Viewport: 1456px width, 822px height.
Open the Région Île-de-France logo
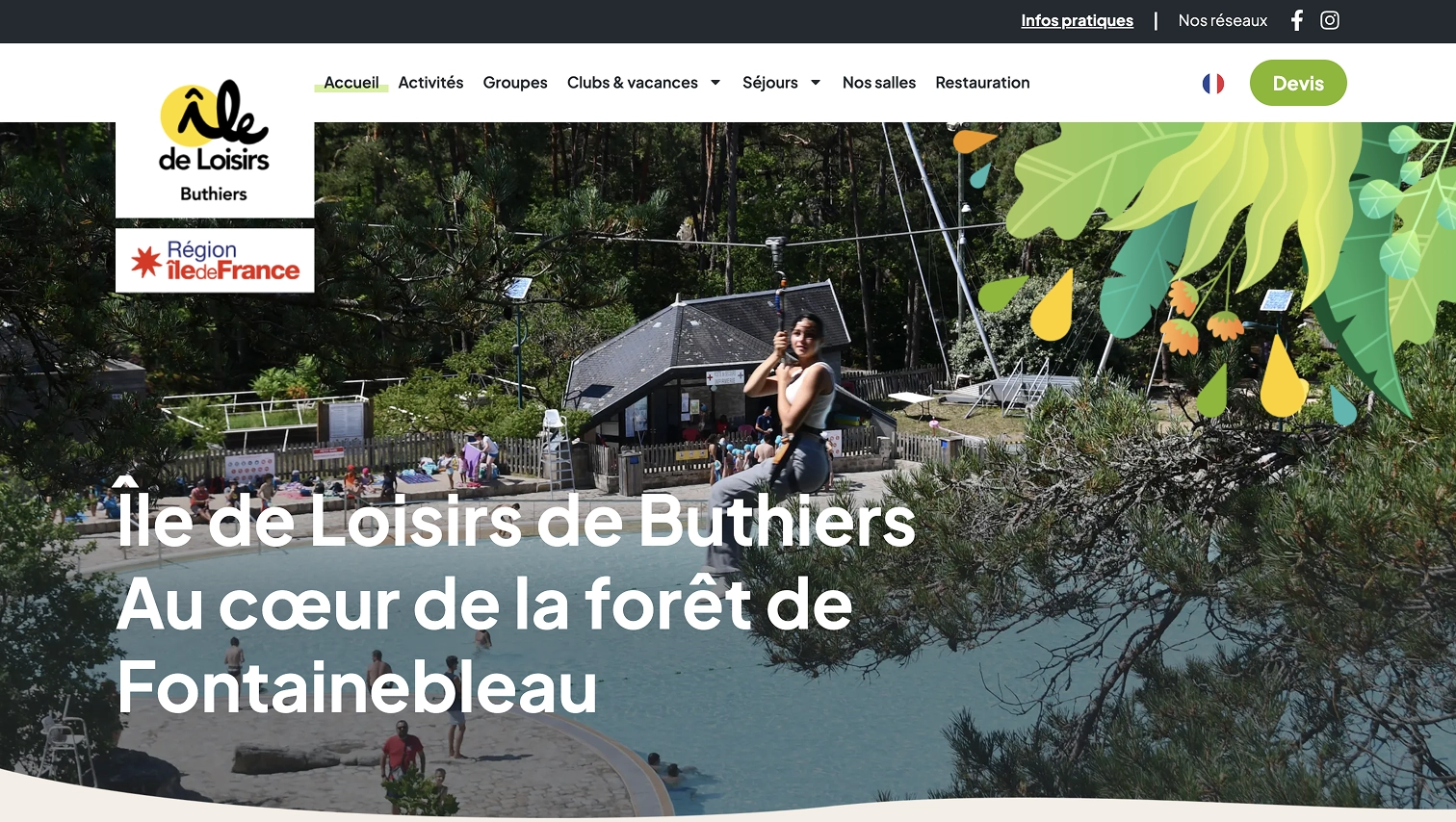click(x=215, y=260)
